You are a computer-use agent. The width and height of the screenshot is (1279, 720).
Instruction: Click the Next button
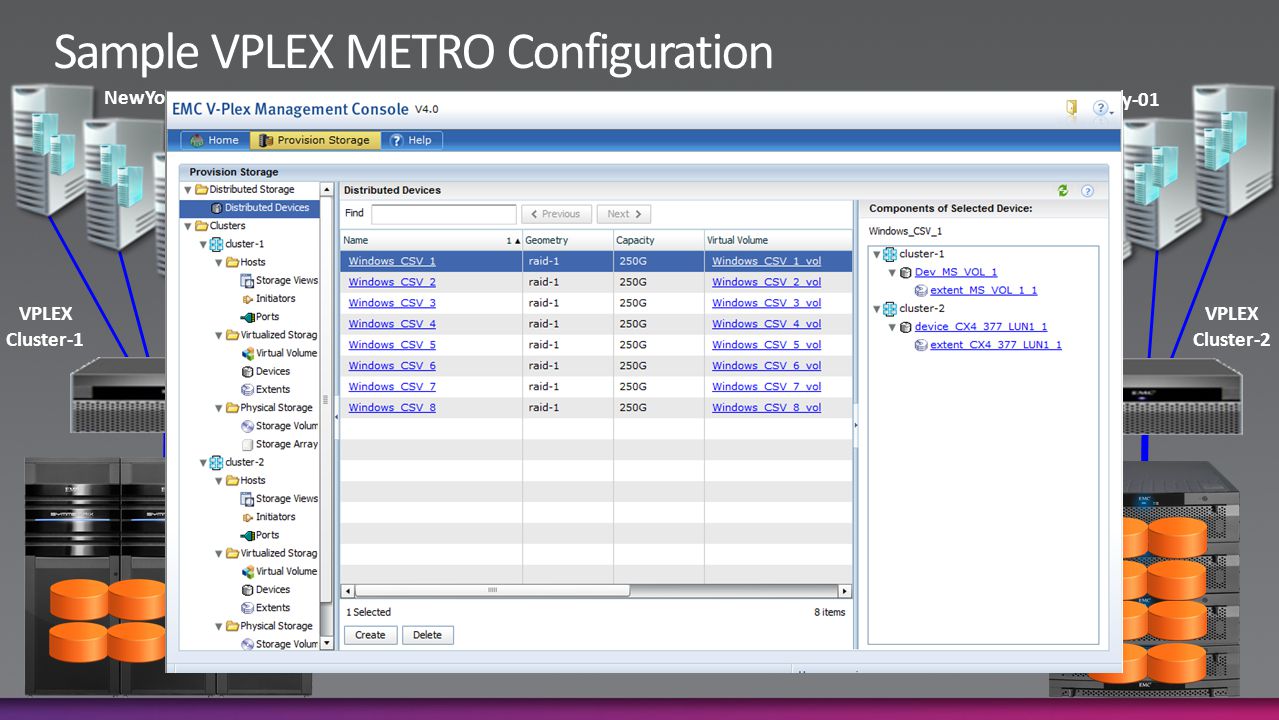point(624,214)
